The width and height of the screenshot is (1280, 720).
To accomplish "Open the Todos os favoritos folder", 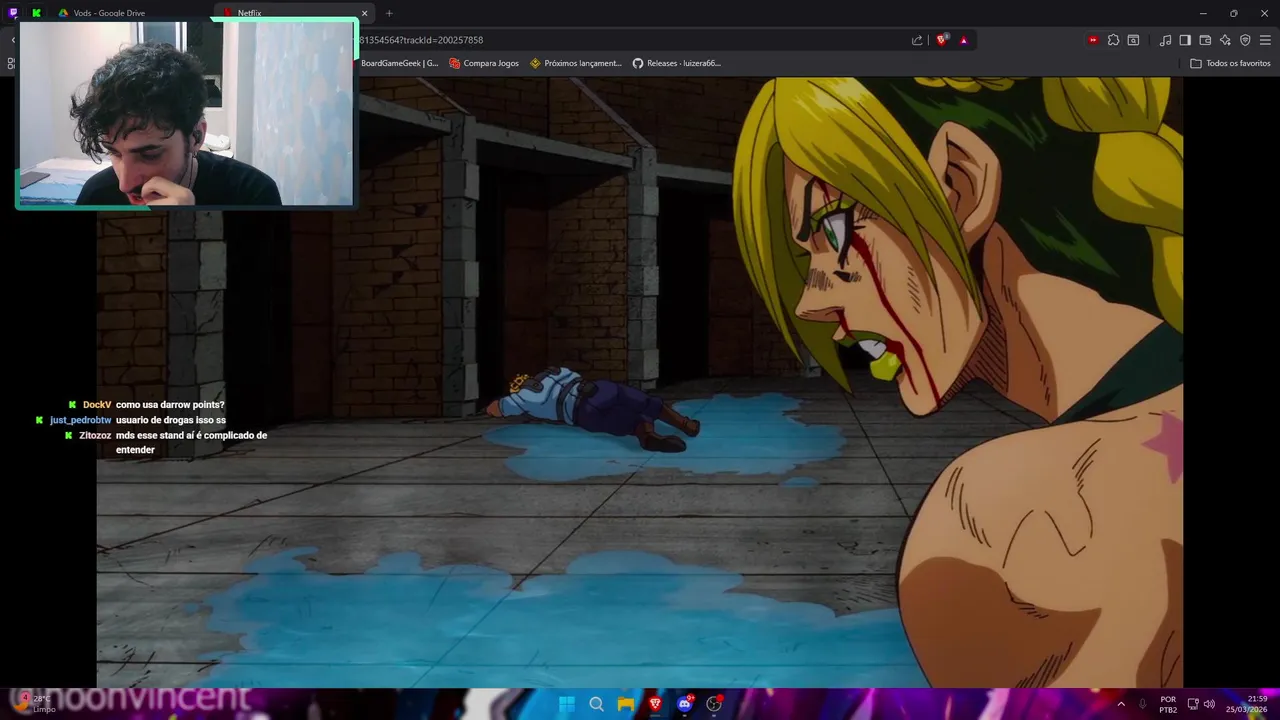I will tap(1230, 63).
